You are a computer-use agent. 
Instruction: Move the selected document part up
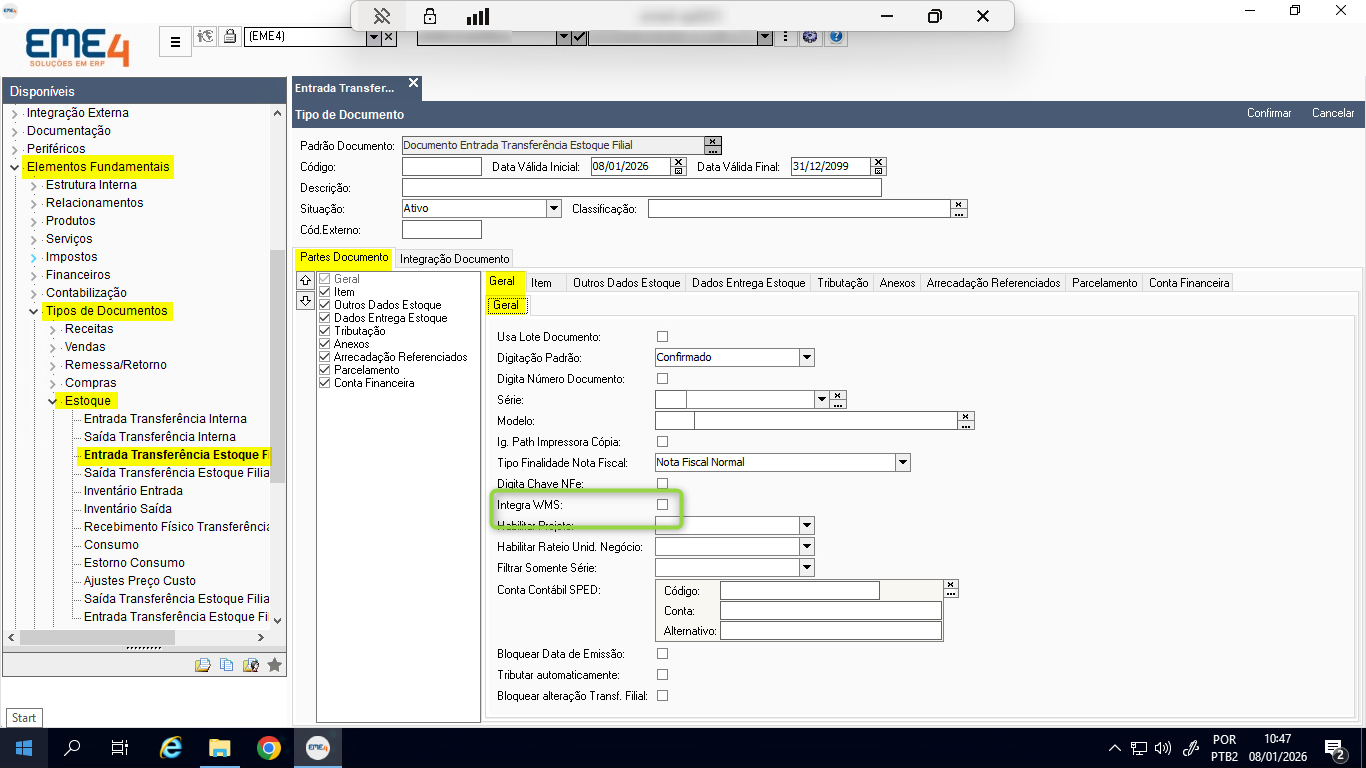[306, 280]
